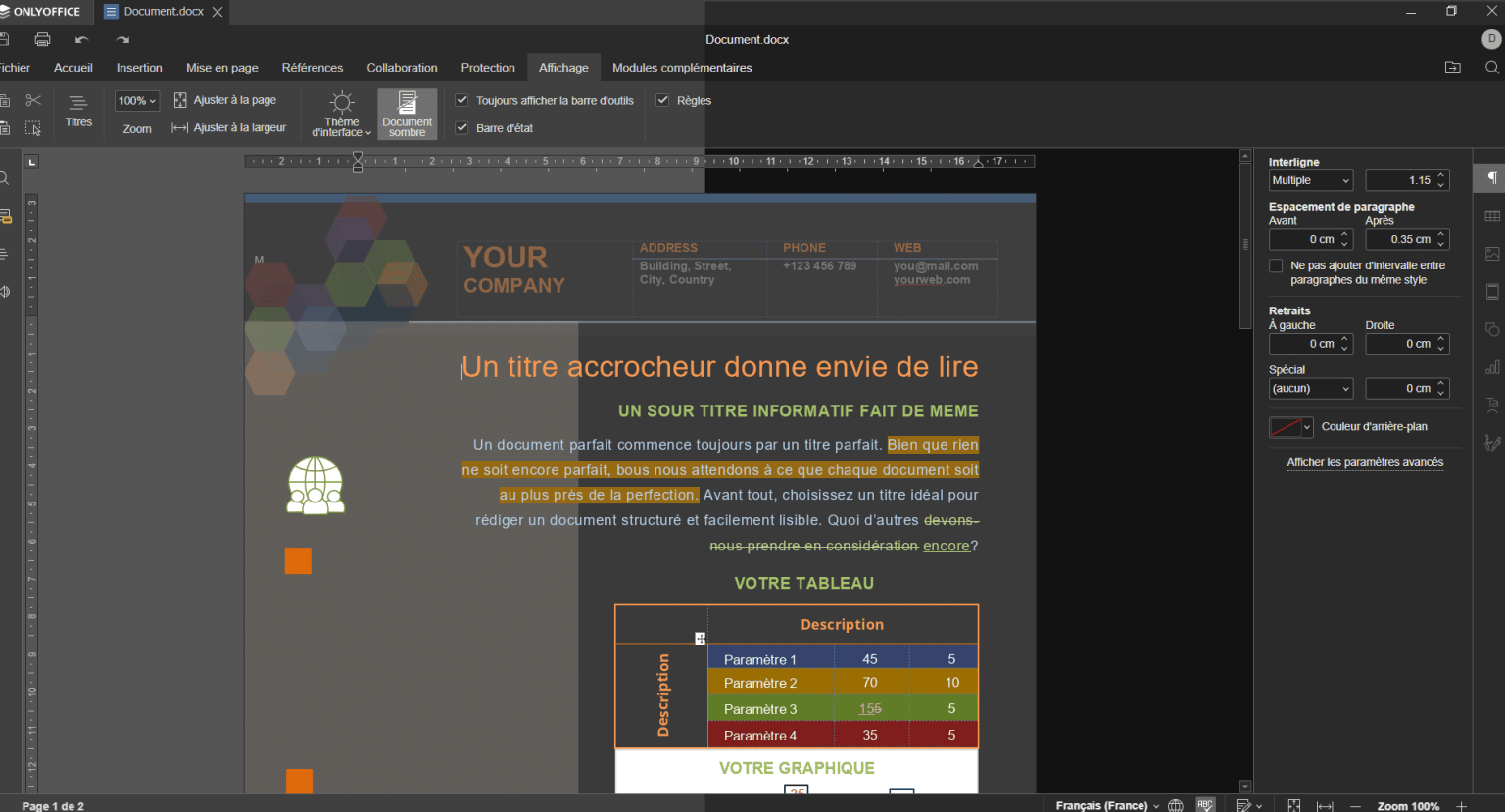Open document language selection via globe icon

click(x=1176, y=805)
